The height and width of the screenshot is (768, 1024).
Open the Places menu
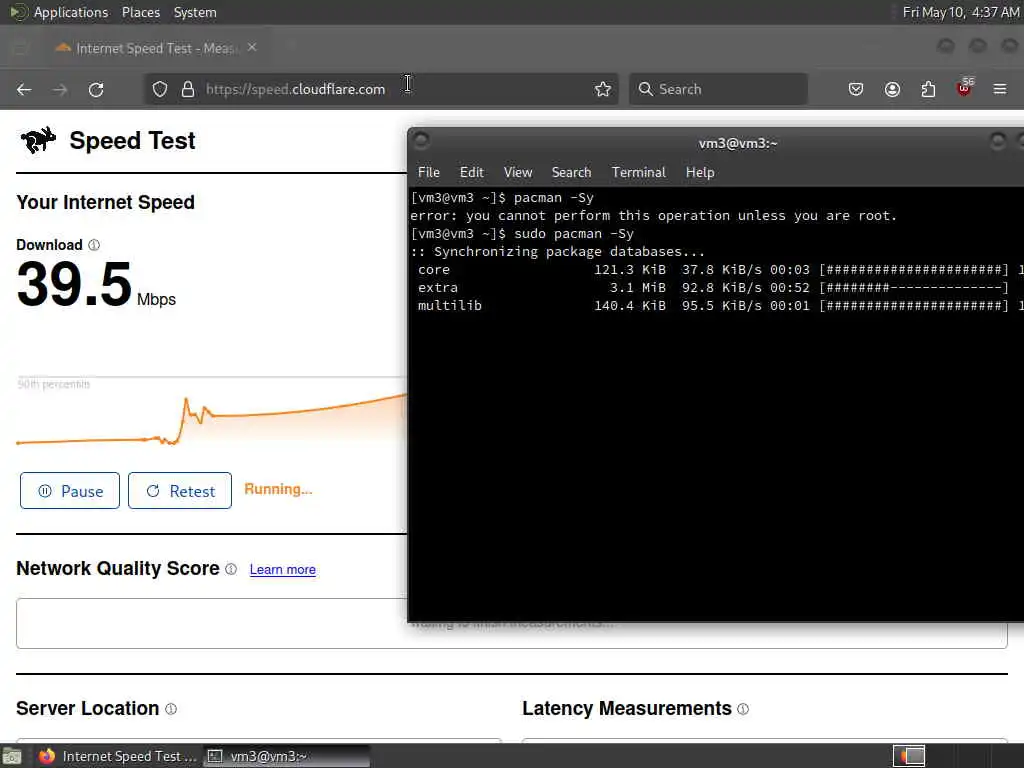click(140, 12)
